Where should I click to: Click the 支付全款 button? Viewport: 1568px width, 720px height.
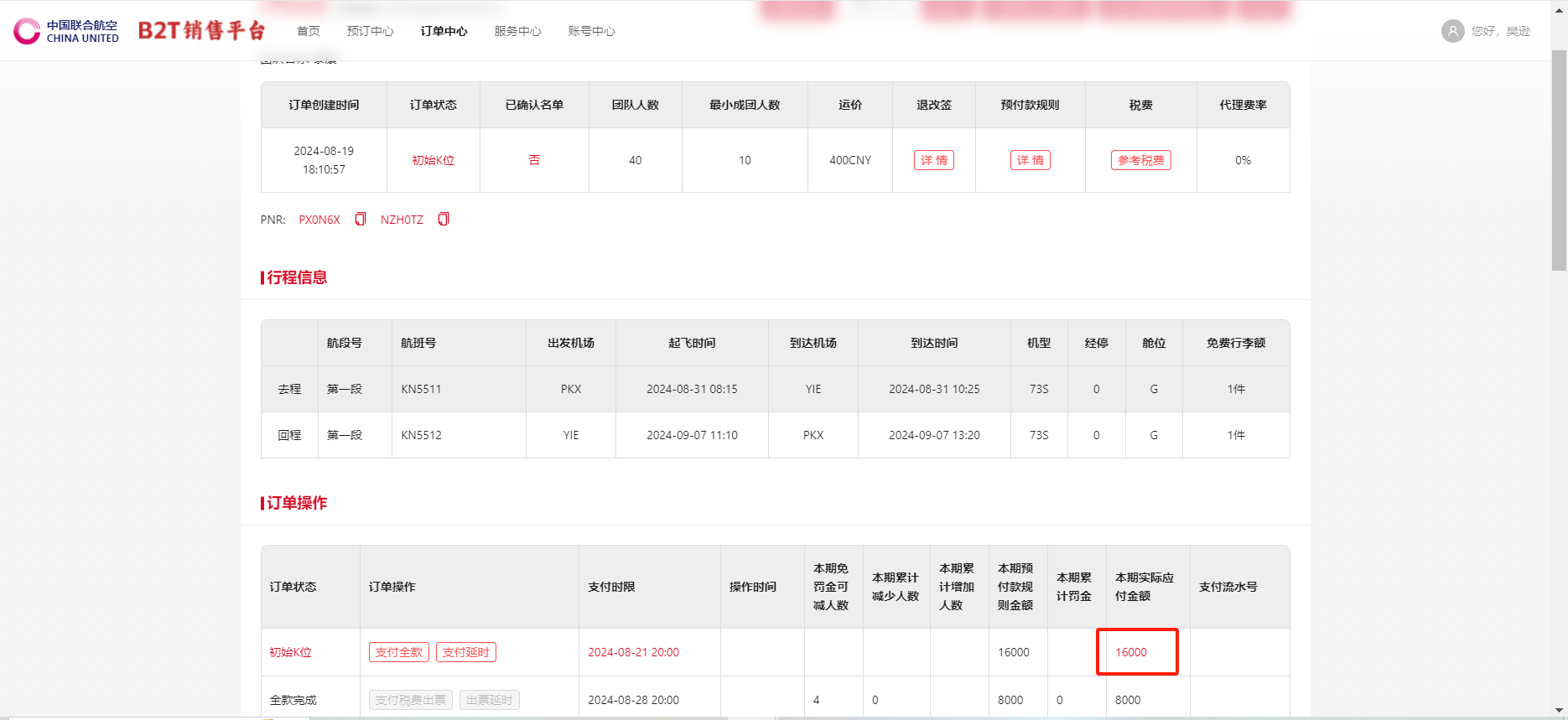(399, 652)
